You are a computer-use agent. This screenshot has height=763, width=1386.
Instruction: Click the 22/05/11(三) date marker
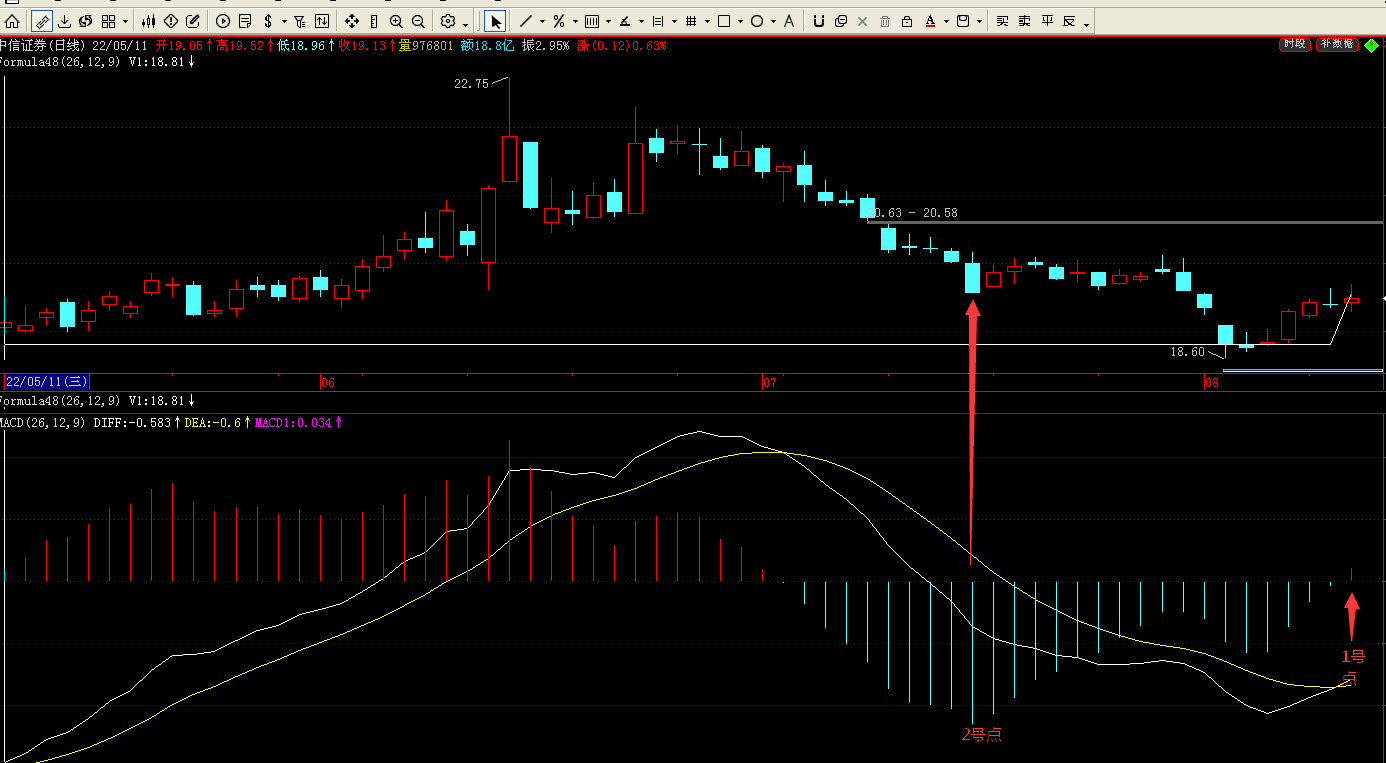[47, 382]
